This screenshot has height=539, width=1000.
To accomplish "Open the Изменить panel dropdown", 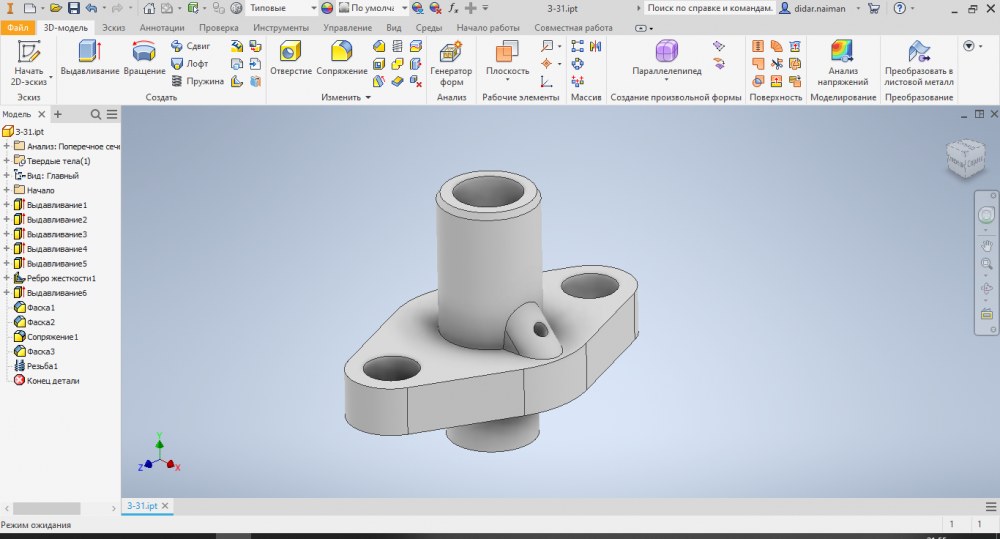I will pos(367,98).
